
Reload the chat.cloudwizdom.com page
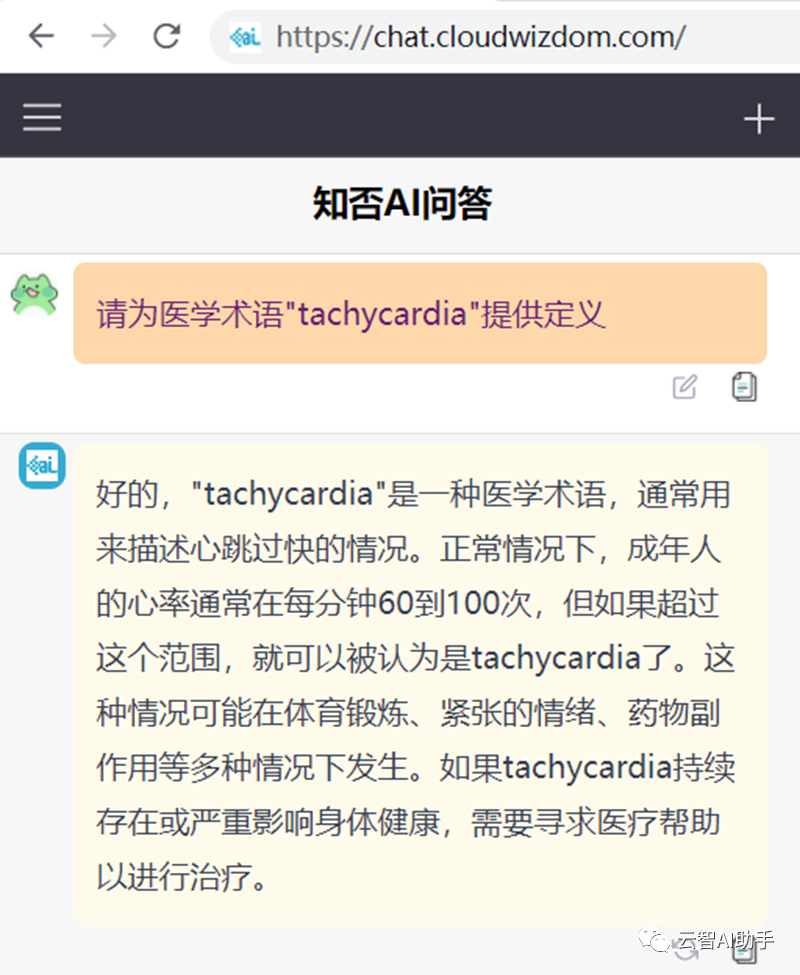(166, 37)
